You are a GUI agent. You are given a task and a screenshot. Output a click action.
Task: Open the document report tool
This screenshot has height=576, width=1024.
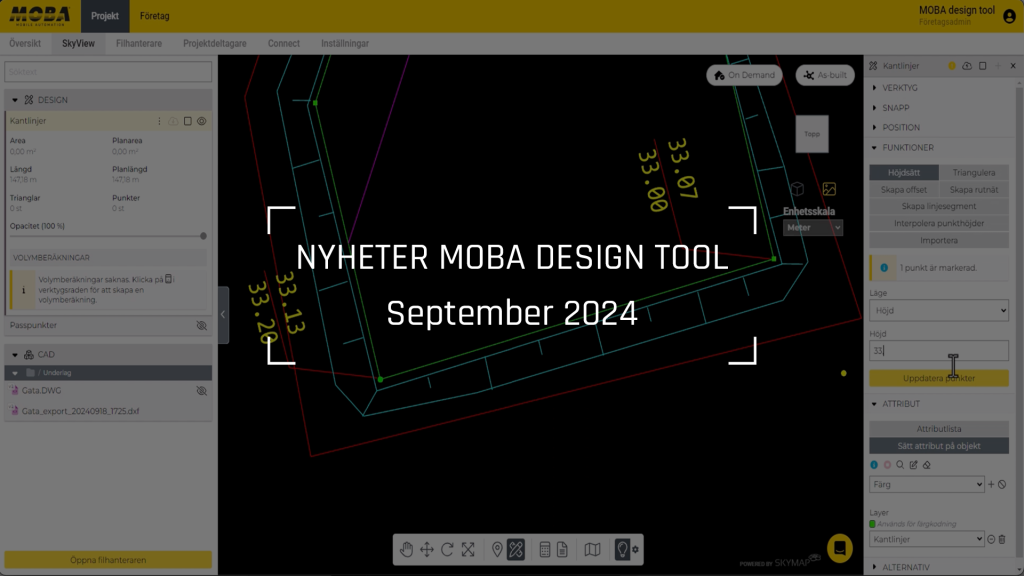click(x=562, y=550)
